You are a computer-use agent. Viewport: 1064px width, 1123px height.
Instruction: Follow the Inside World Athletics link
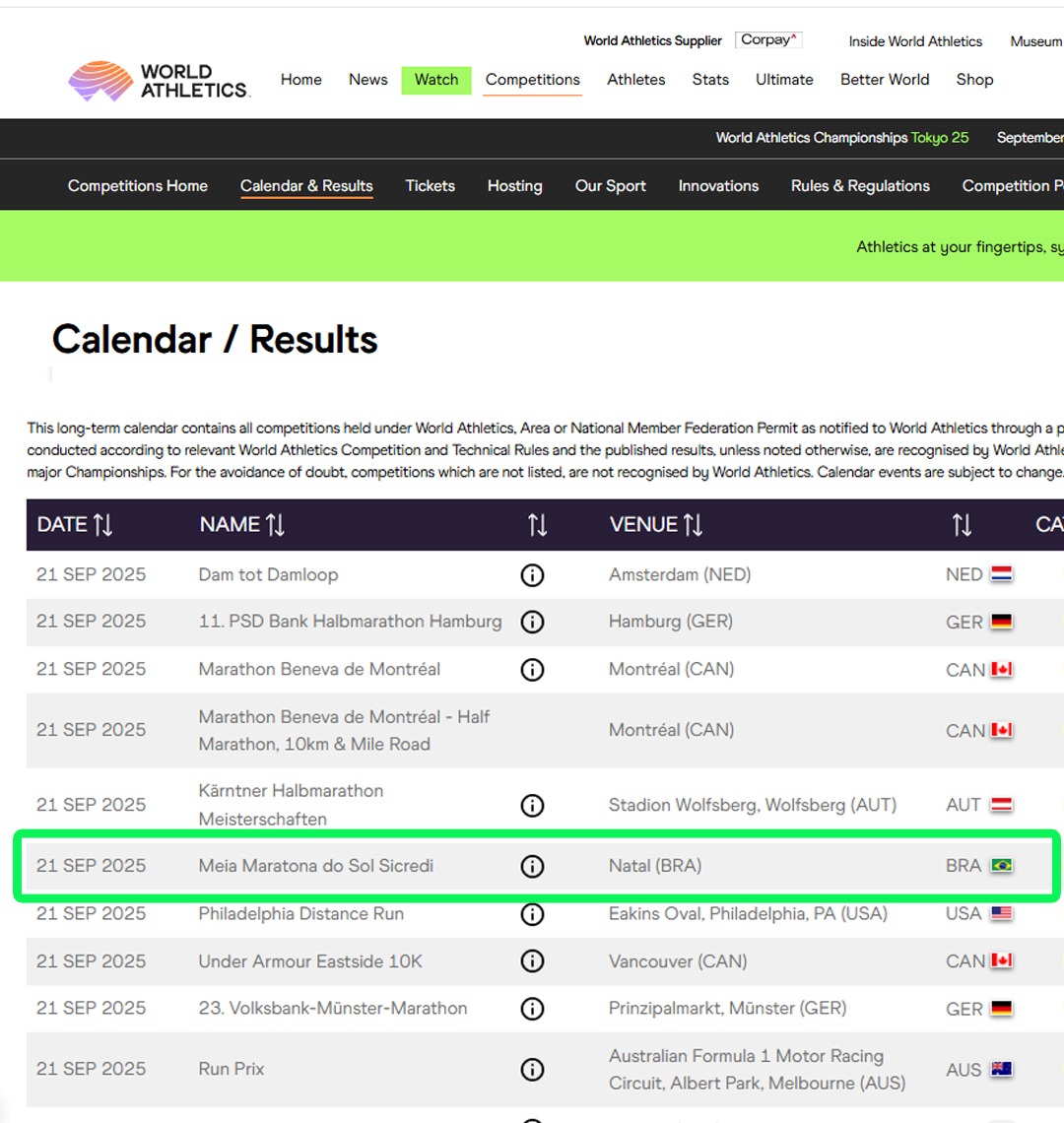pyautogui.click(x=915, y=41)
